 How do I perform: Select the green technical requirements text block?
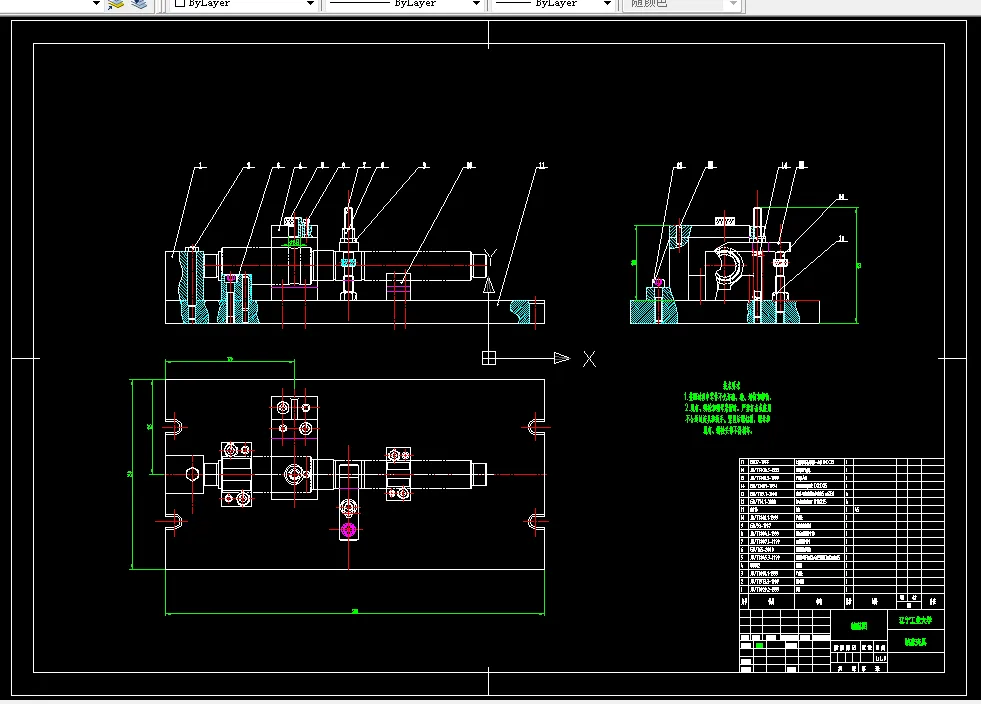coord(728,408)
